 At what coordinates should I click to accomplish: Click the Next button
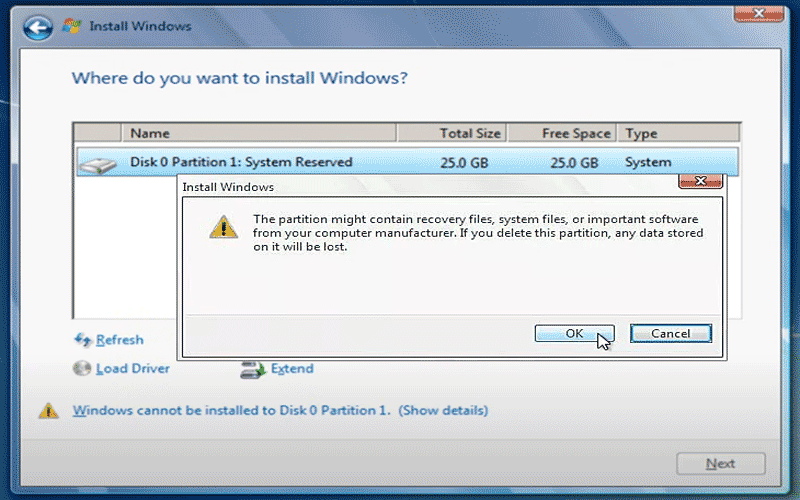(720, 463)
